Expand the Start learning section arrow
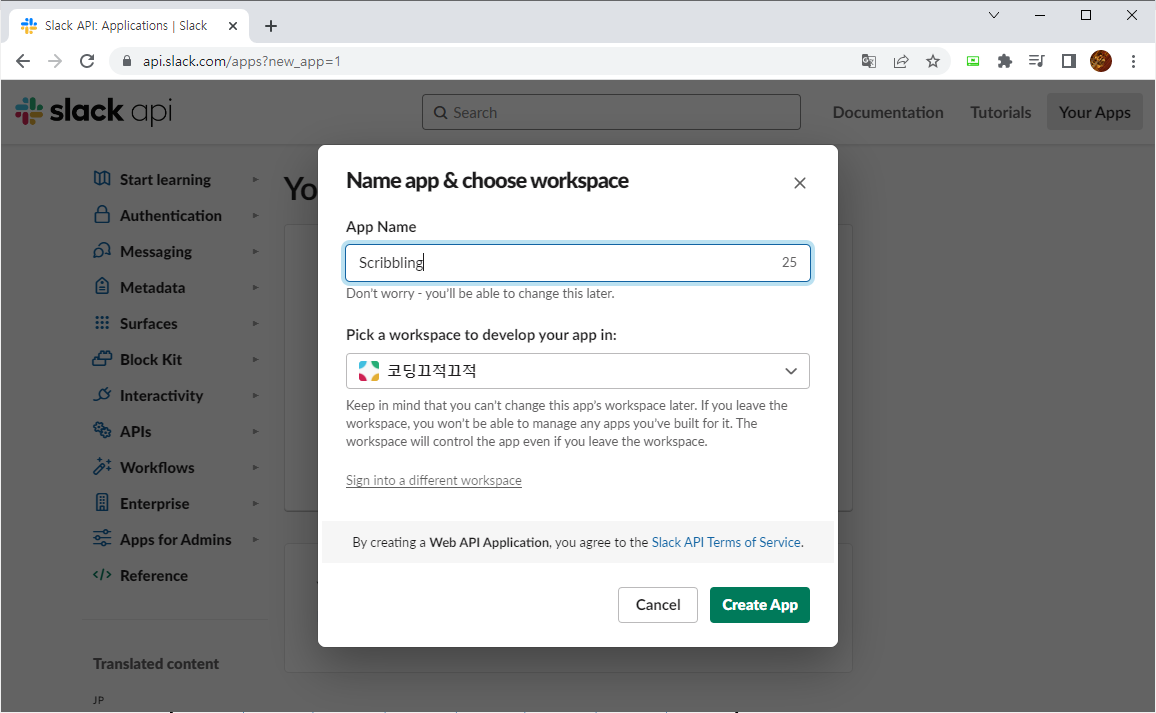 [x=256, y=179]
